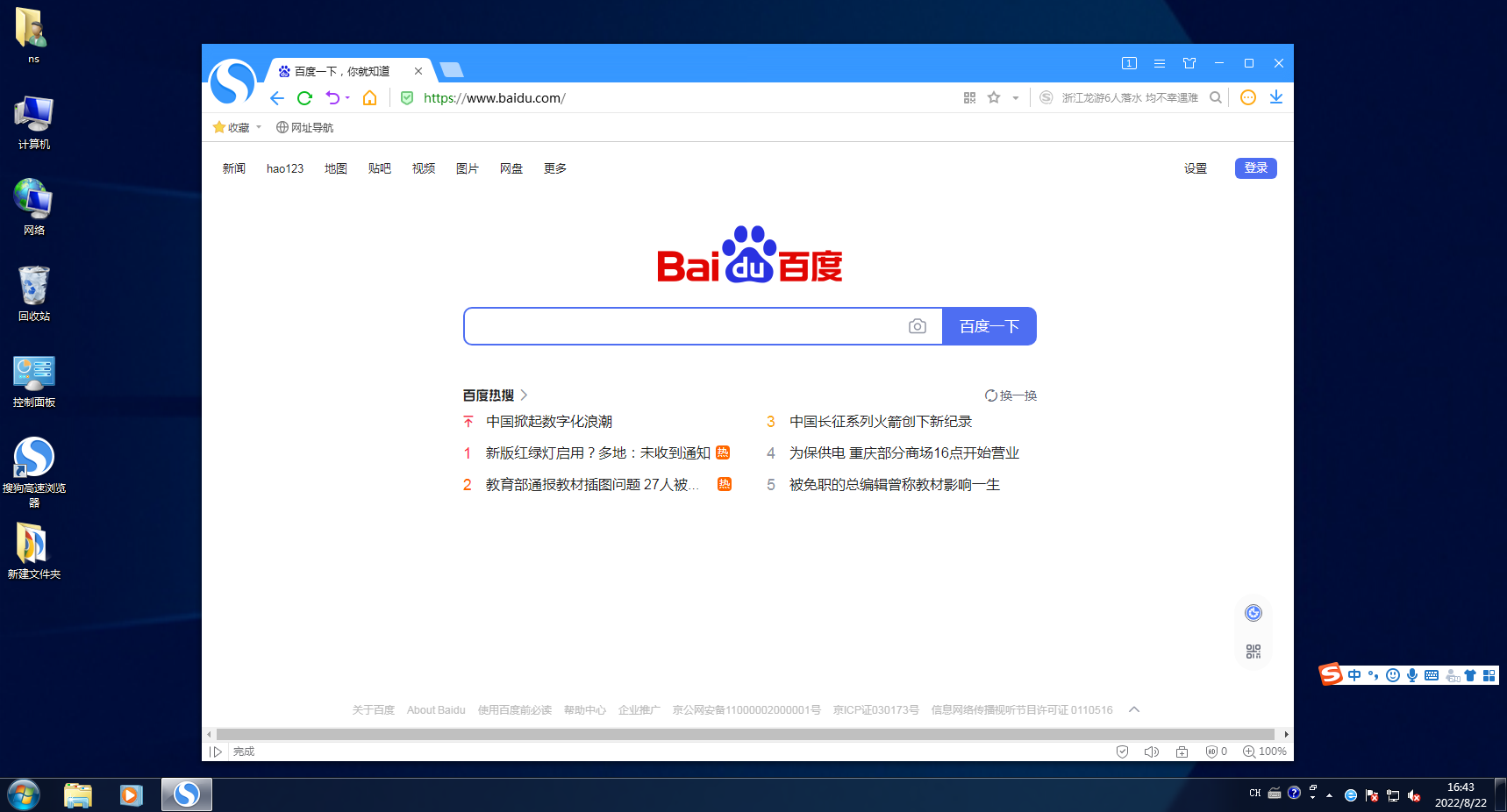Open the 贴吧 navigation link
The image size is (1507, 812).
pyautogui.click(x=380, y=168)
